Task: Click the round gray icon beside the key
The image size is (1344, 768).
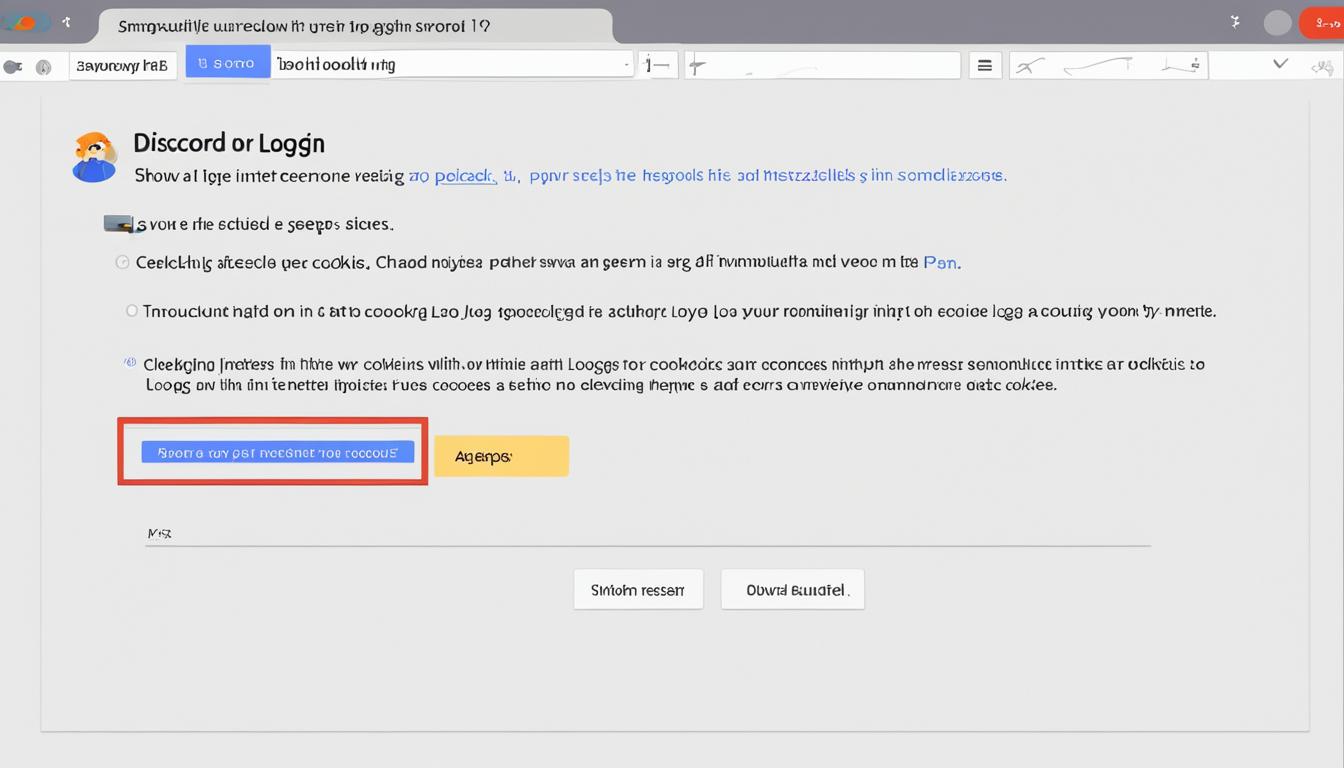Action: pyautogui.click(x=43, y=67)
